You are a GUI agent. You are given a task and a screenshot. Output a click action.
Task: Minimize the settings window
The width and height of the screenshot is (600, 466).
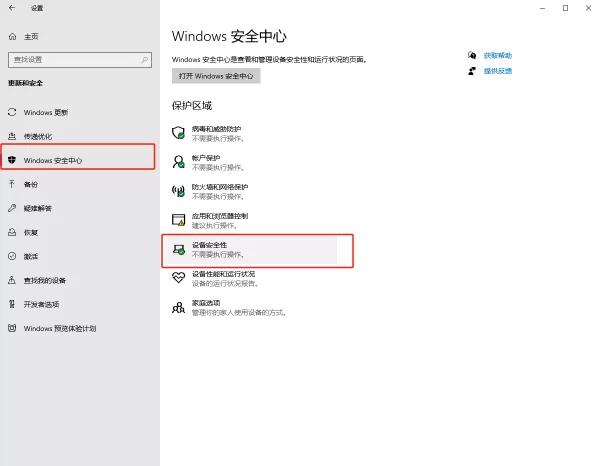click(542, 8)
